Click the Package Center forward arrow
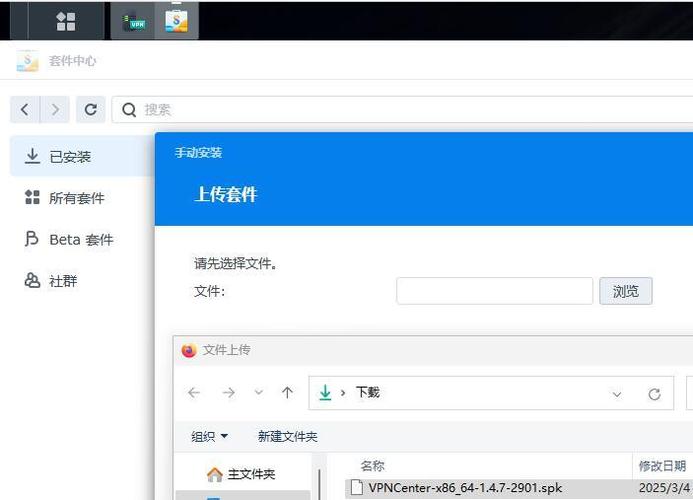This screenshot has width=693, height=500. pos(55,109)
